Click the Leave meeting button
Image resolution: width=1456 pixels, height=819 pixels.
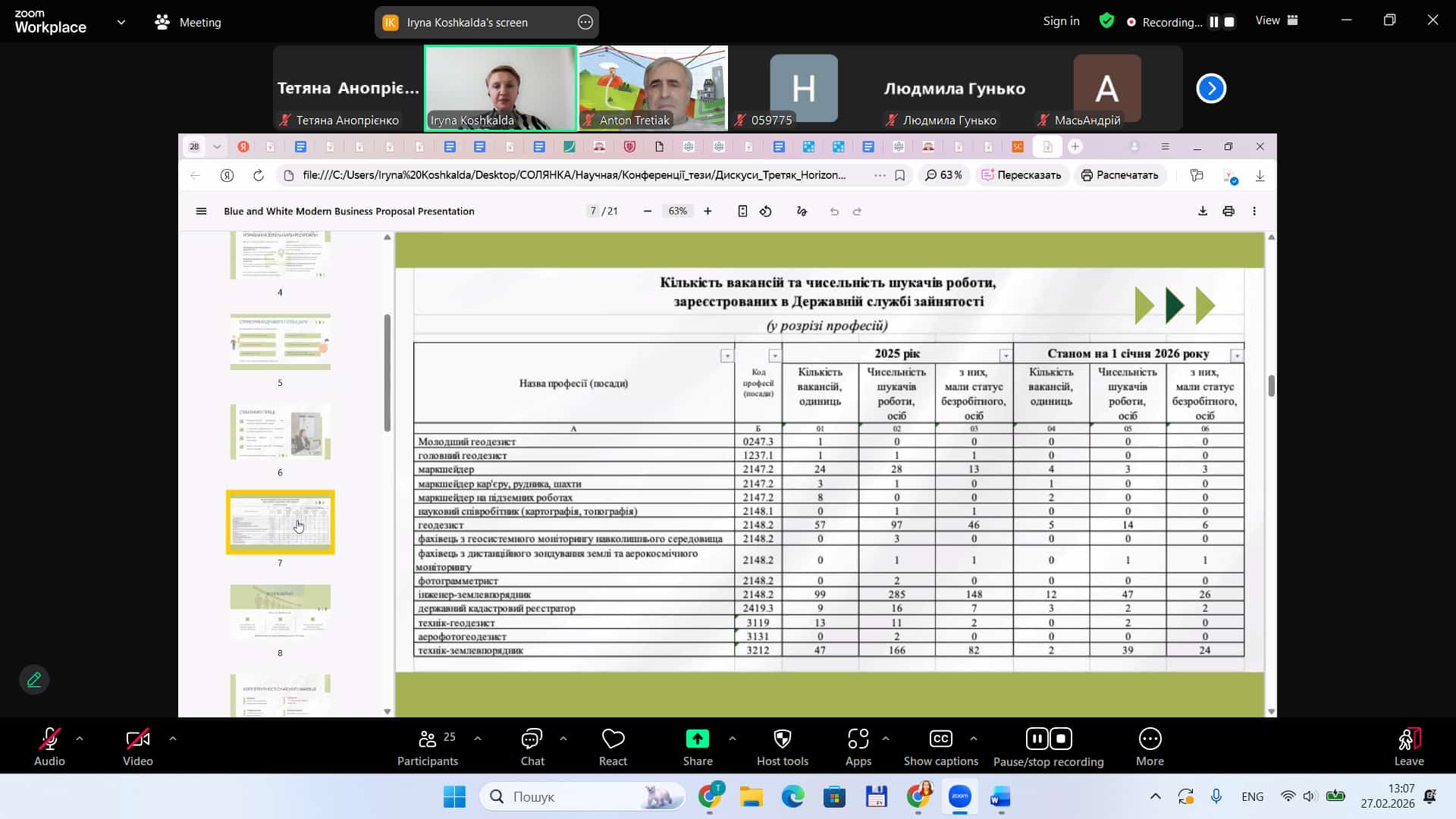[1408, 739]
